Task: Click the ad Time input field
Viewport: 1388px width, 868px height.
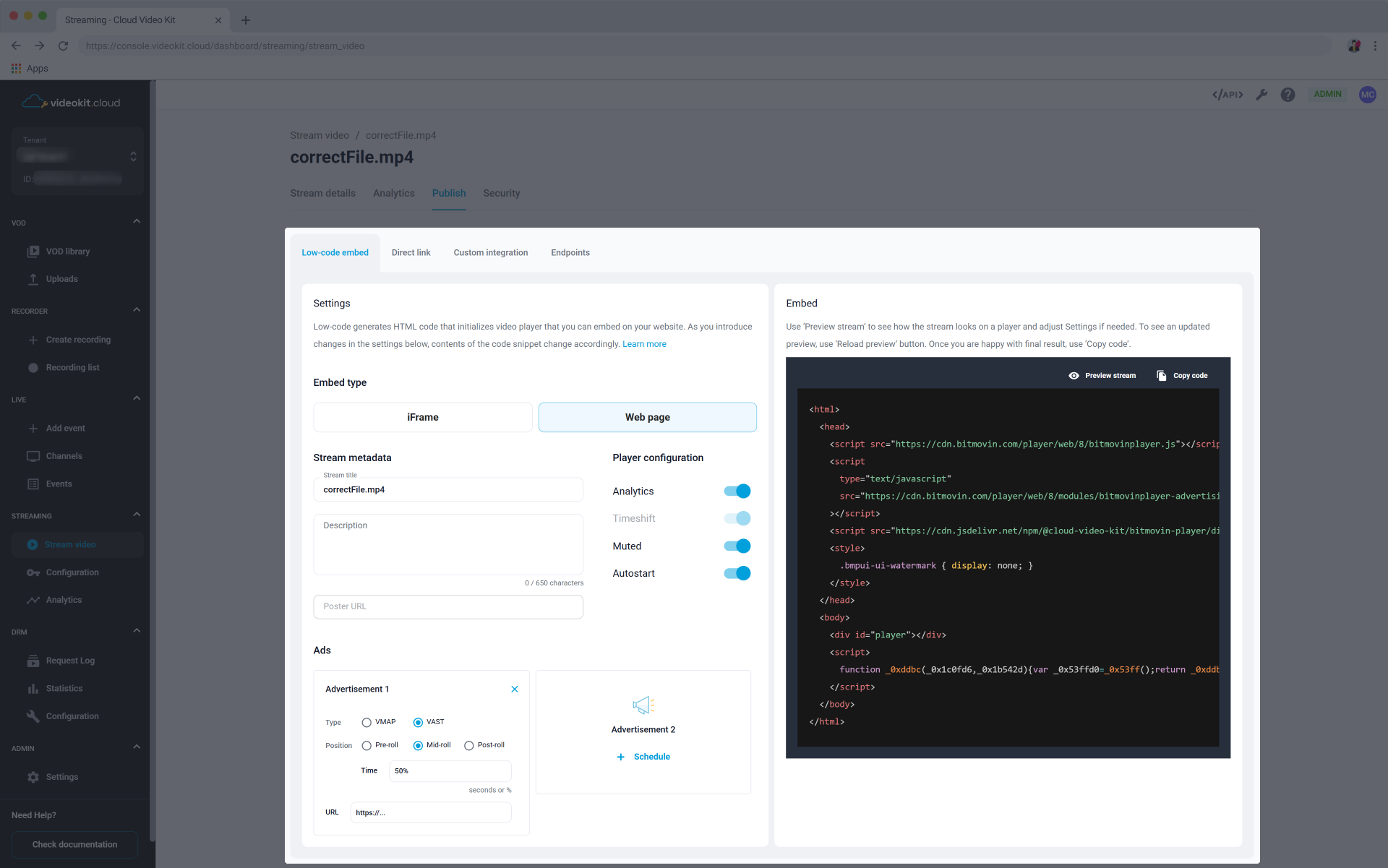Action: (450, 771)
